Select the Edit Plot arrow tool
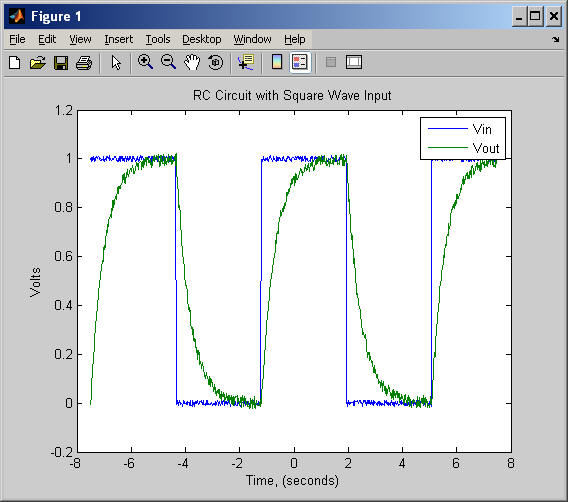 coord(116,63)
